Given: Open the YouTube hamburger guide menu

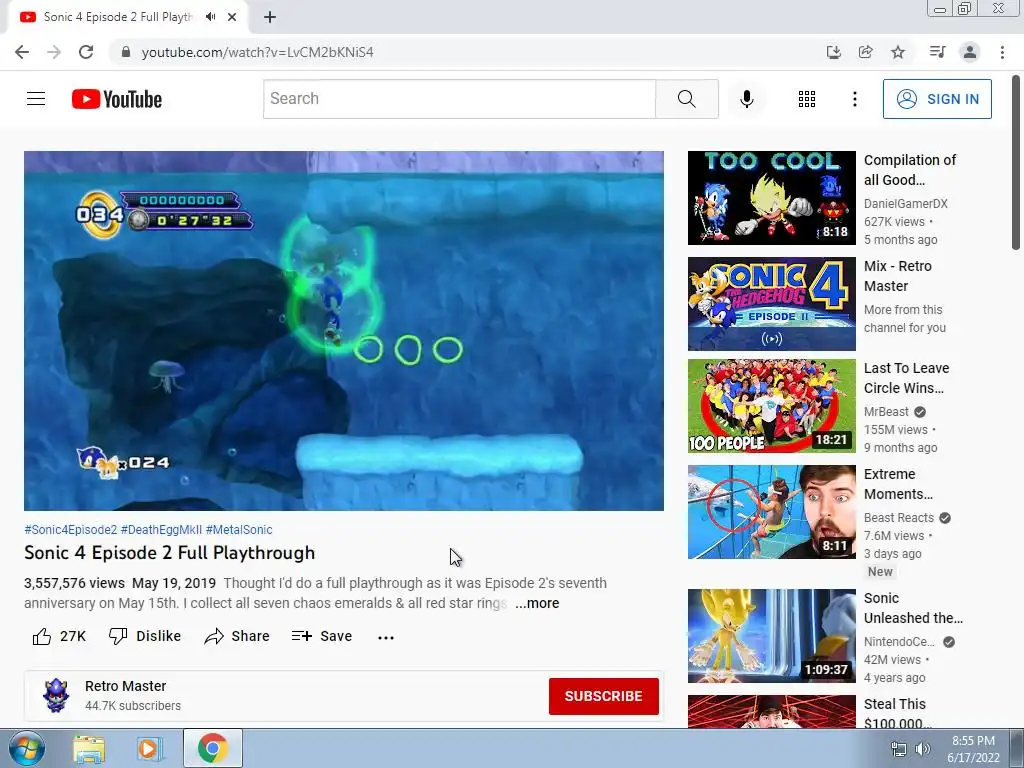Looking at the screenshot, I should coord(36,99).
